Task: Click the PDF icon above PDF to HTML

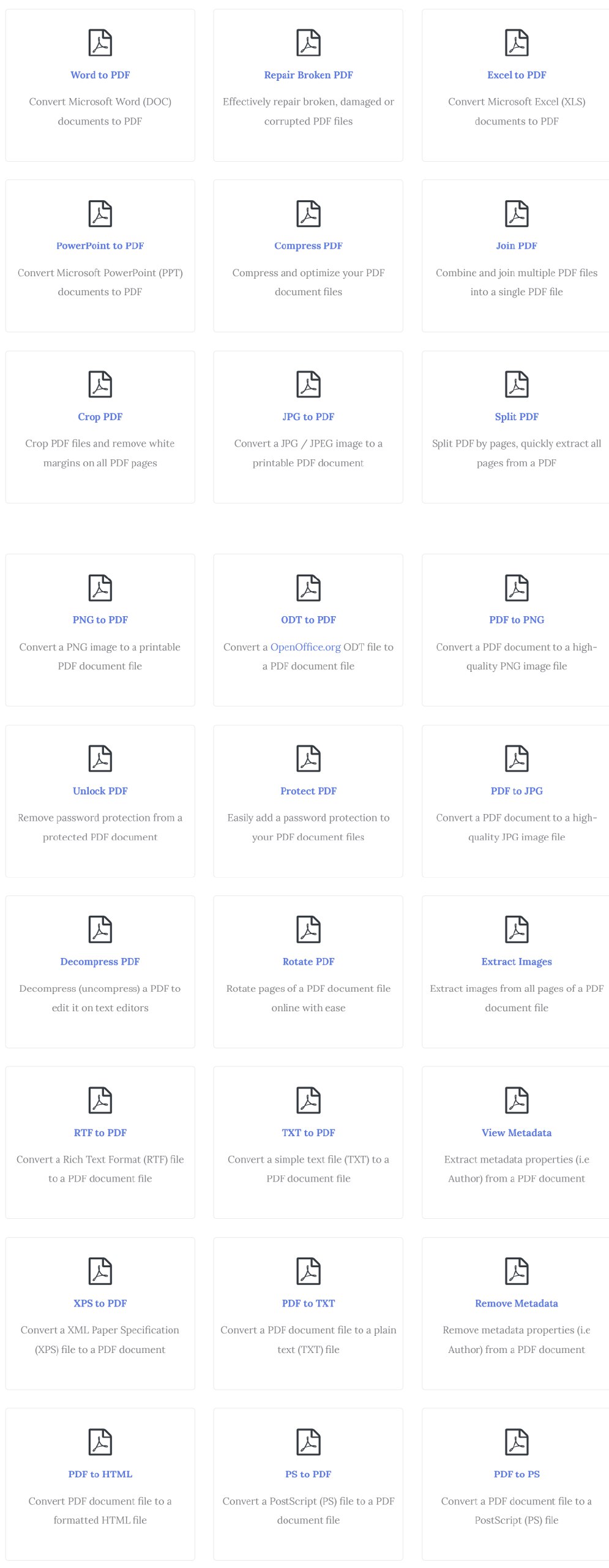Action: (100, 1442)
